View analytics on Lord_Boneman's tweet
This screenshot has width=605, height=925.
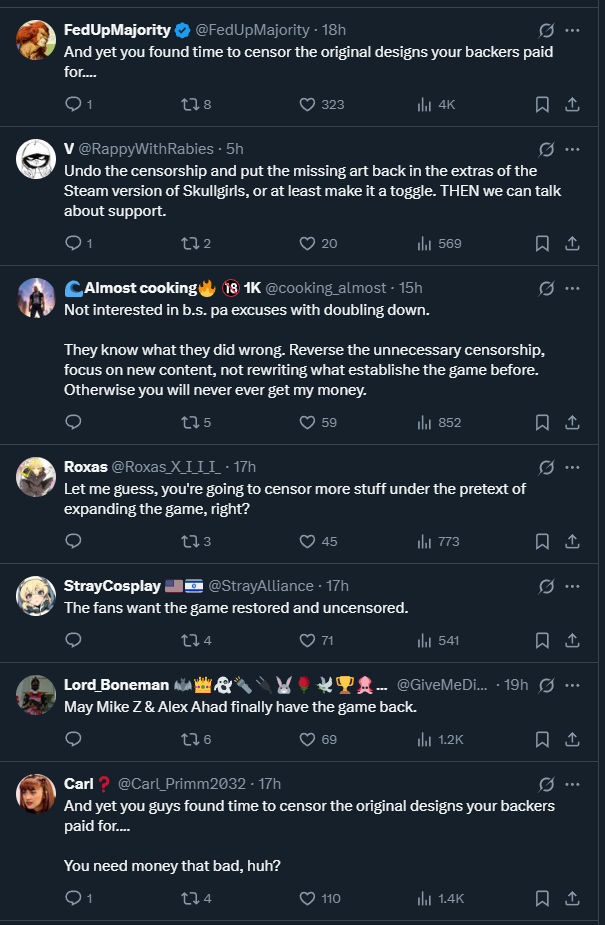424,739
